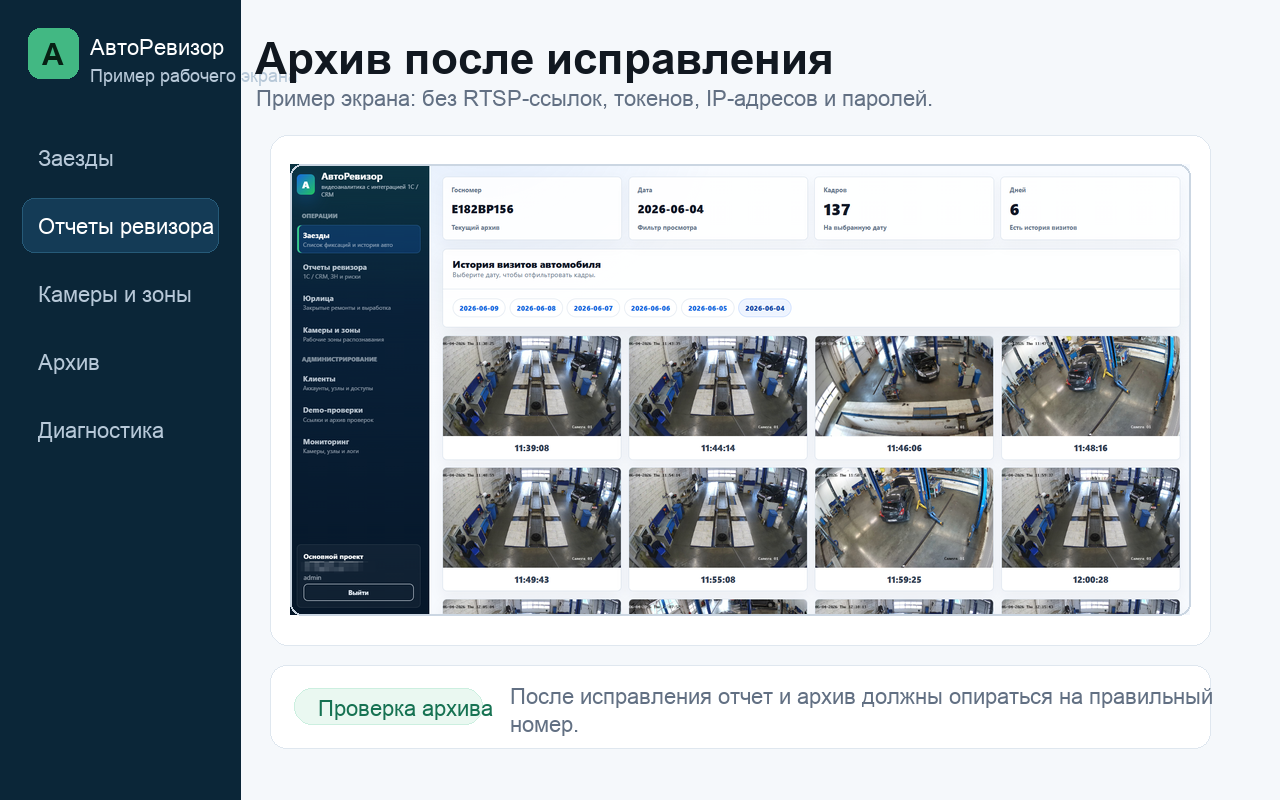Click the Выйти button in the embedded screenshot
Viewport: 1280px width, 800px height.
358,592
